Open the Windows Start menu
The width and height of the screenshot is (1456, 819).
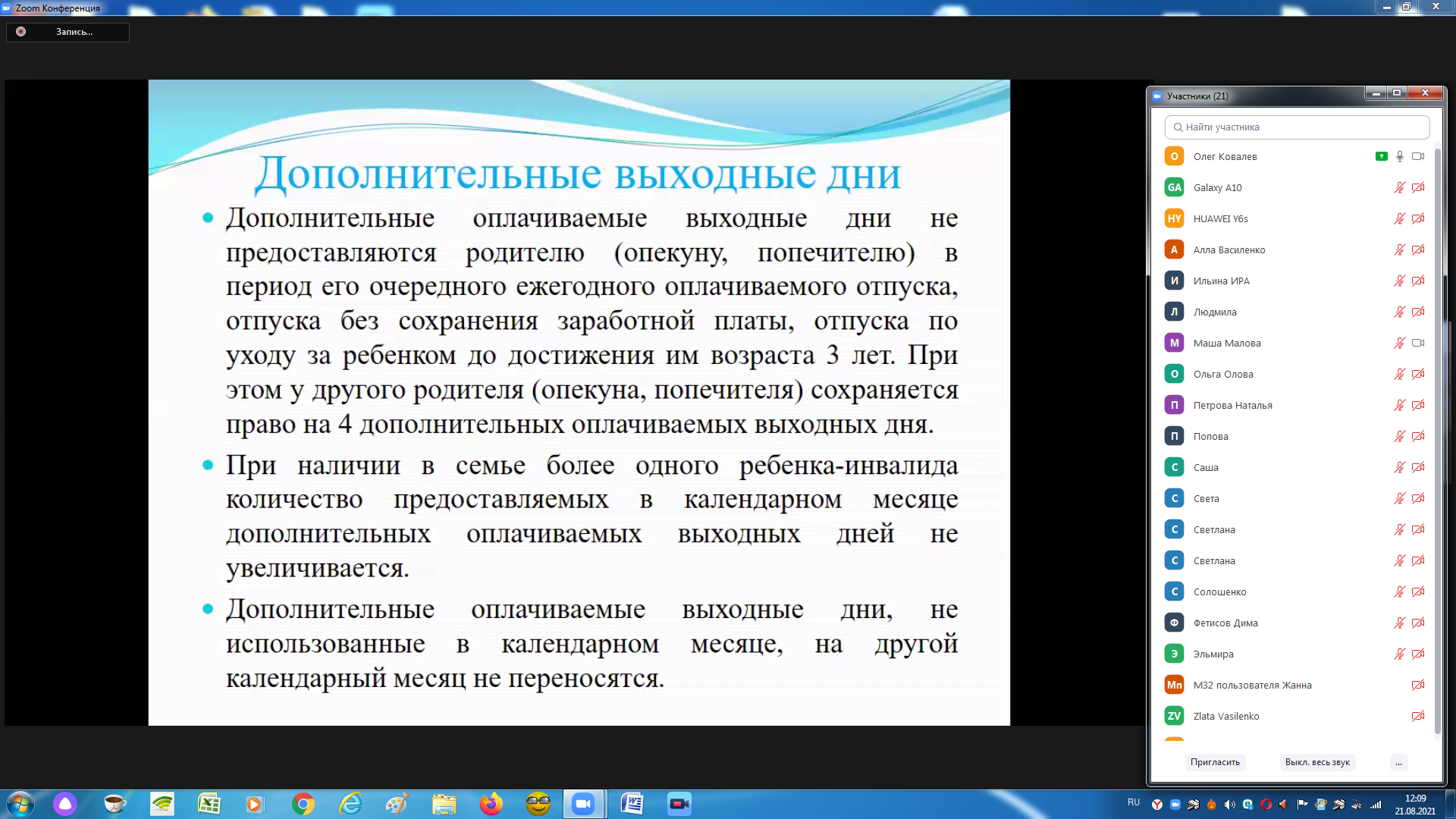click(x=20, y=804)
